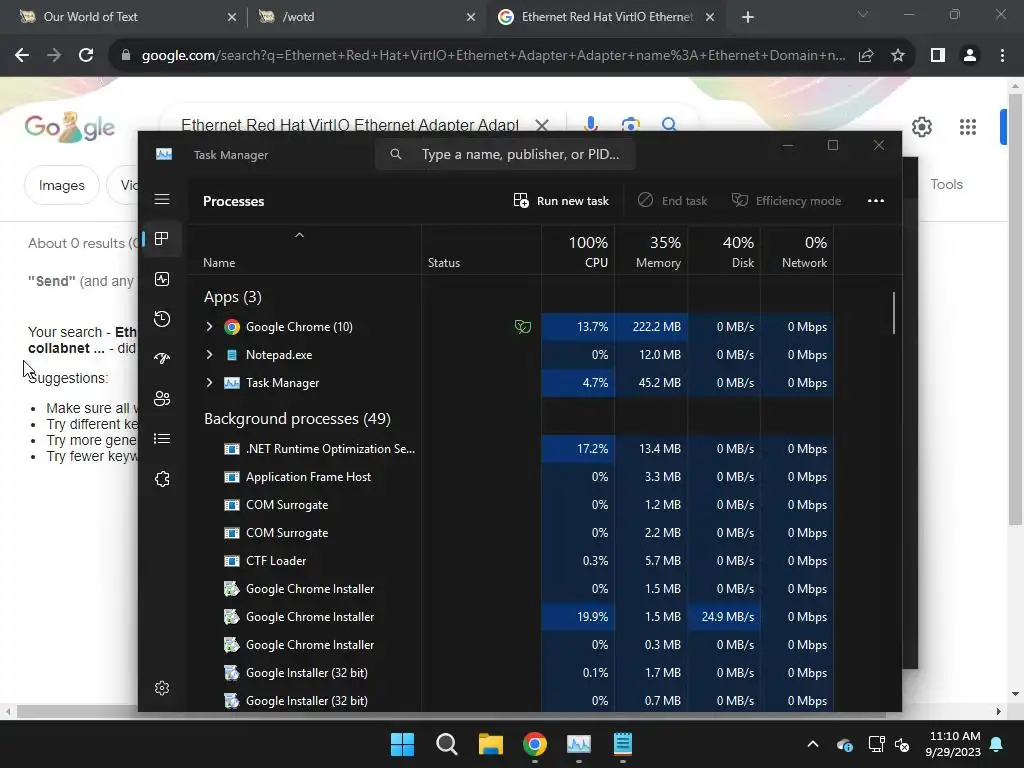This screenshot has width=1024, height=768.
Task: Click the Google voice search microphone
Action: 591,124
